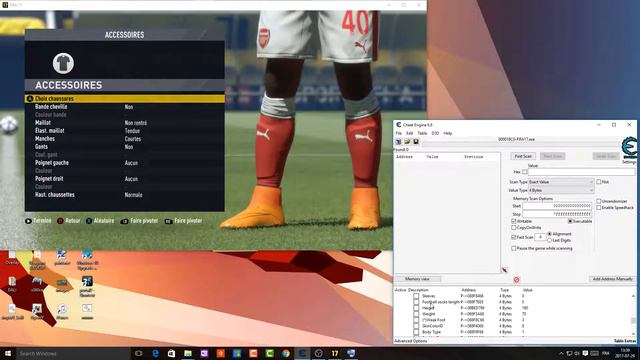This screenshot has height=360, width=640.
Task: Open Google Chrome from the taskbar
Action: point(286,353)
